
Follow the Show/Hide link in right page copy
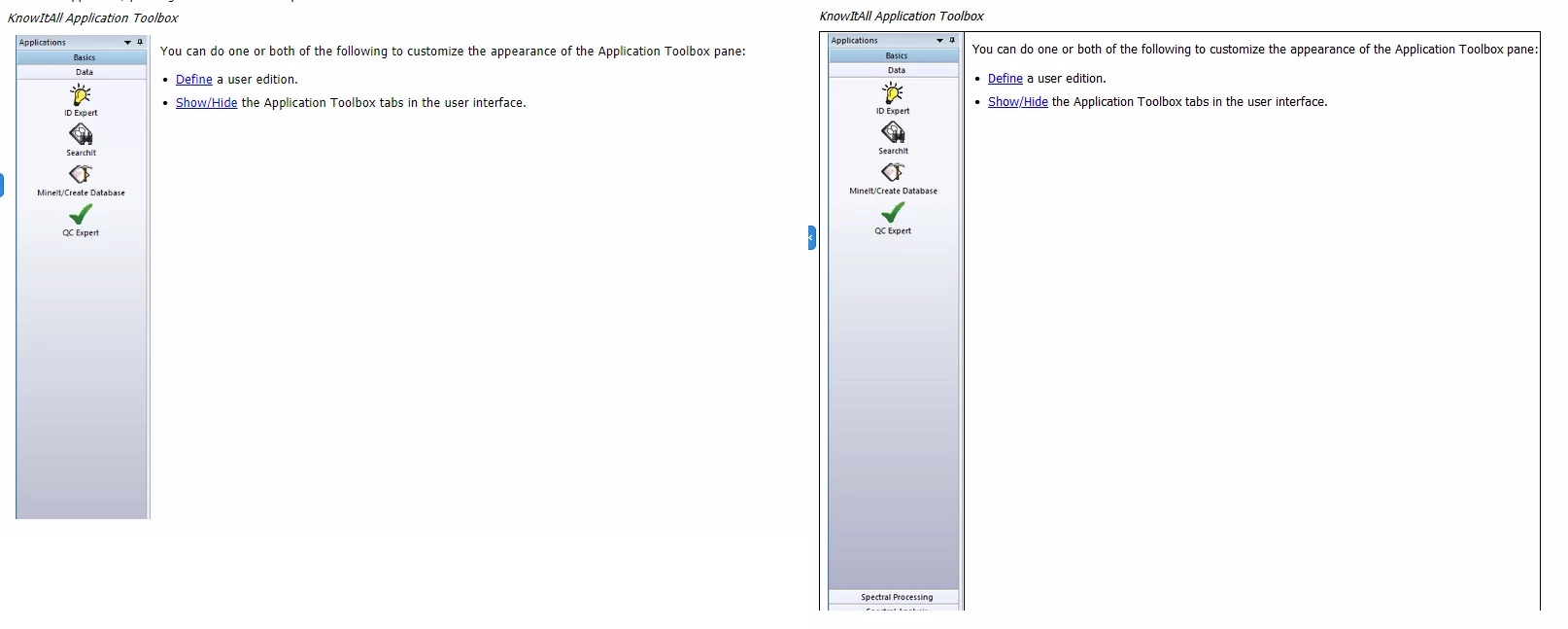coord(1018,102)
